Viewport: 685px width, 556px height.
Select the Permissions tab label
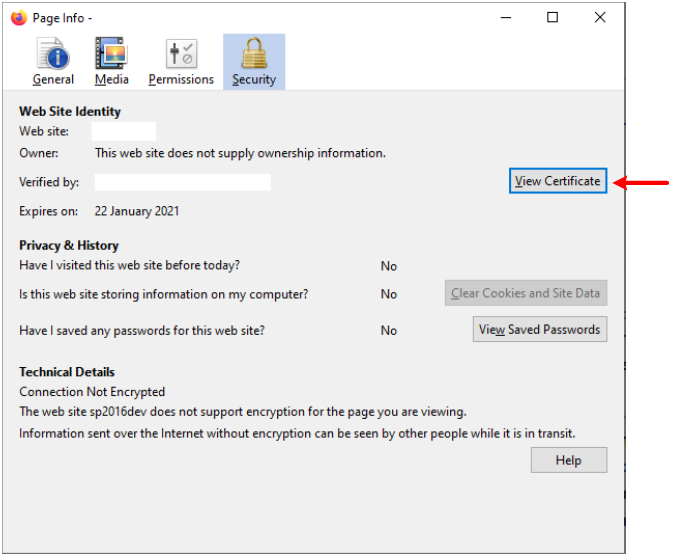point(181,79)
